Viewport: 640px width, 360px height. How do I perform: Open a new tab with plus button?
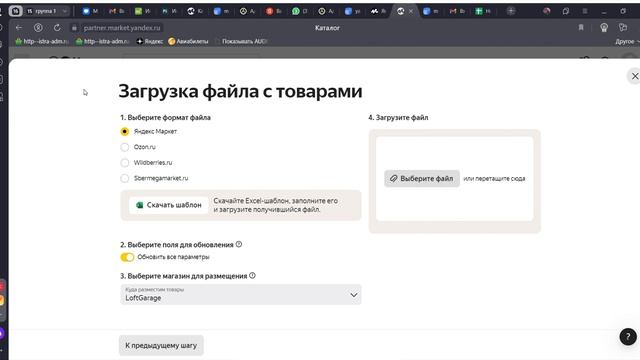[x=511, y=11]
